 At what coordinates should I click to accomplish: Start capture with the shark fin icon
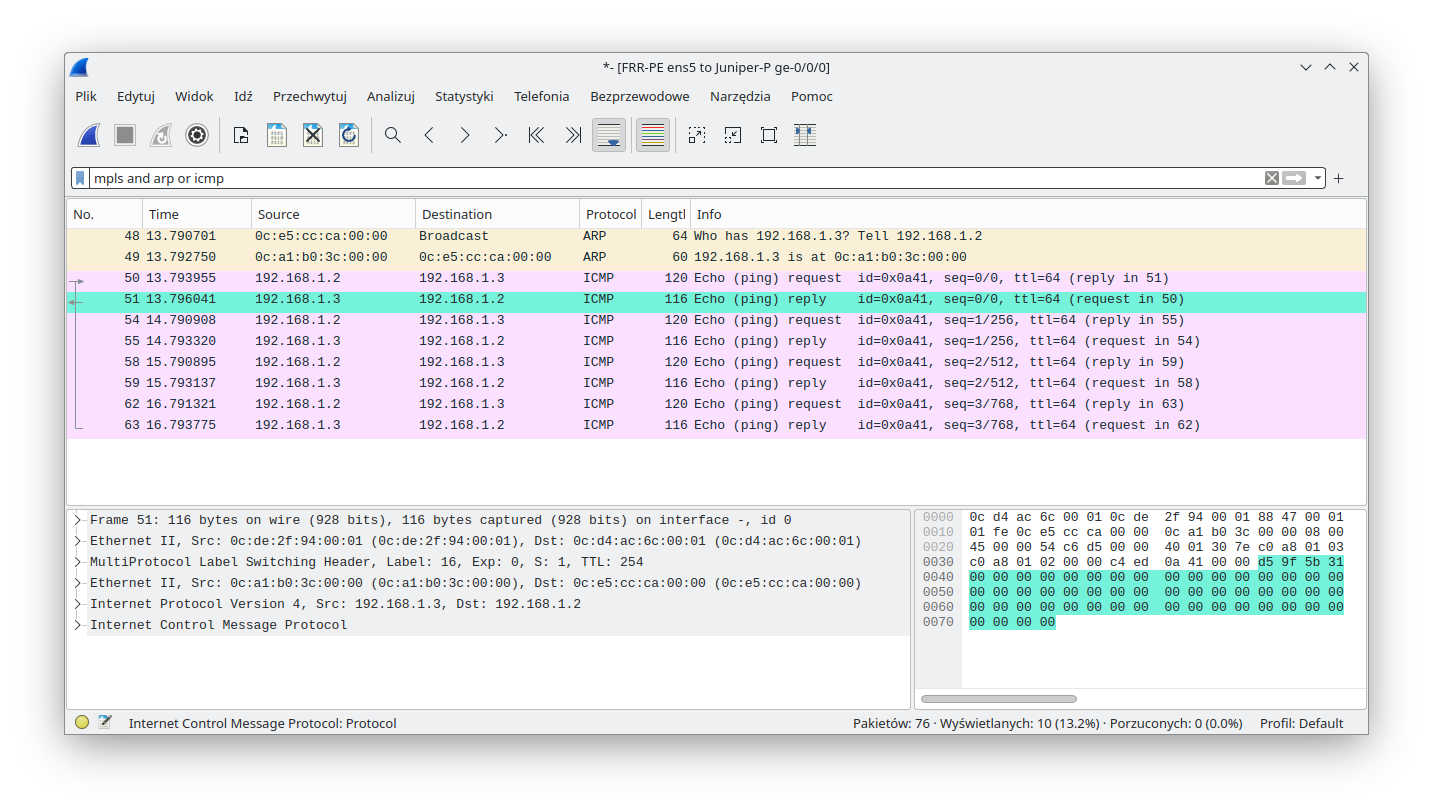point(89,135)
